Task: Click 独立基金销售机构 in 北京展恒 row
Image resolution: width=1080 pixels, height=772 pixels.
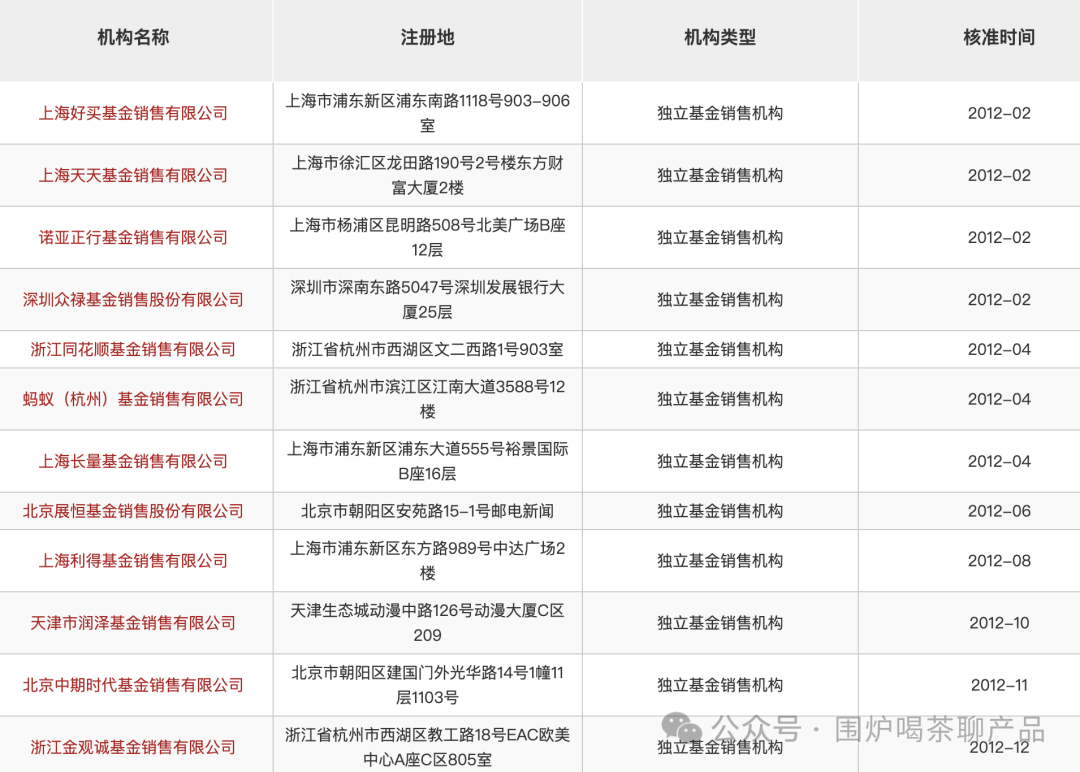Action: 720,510
